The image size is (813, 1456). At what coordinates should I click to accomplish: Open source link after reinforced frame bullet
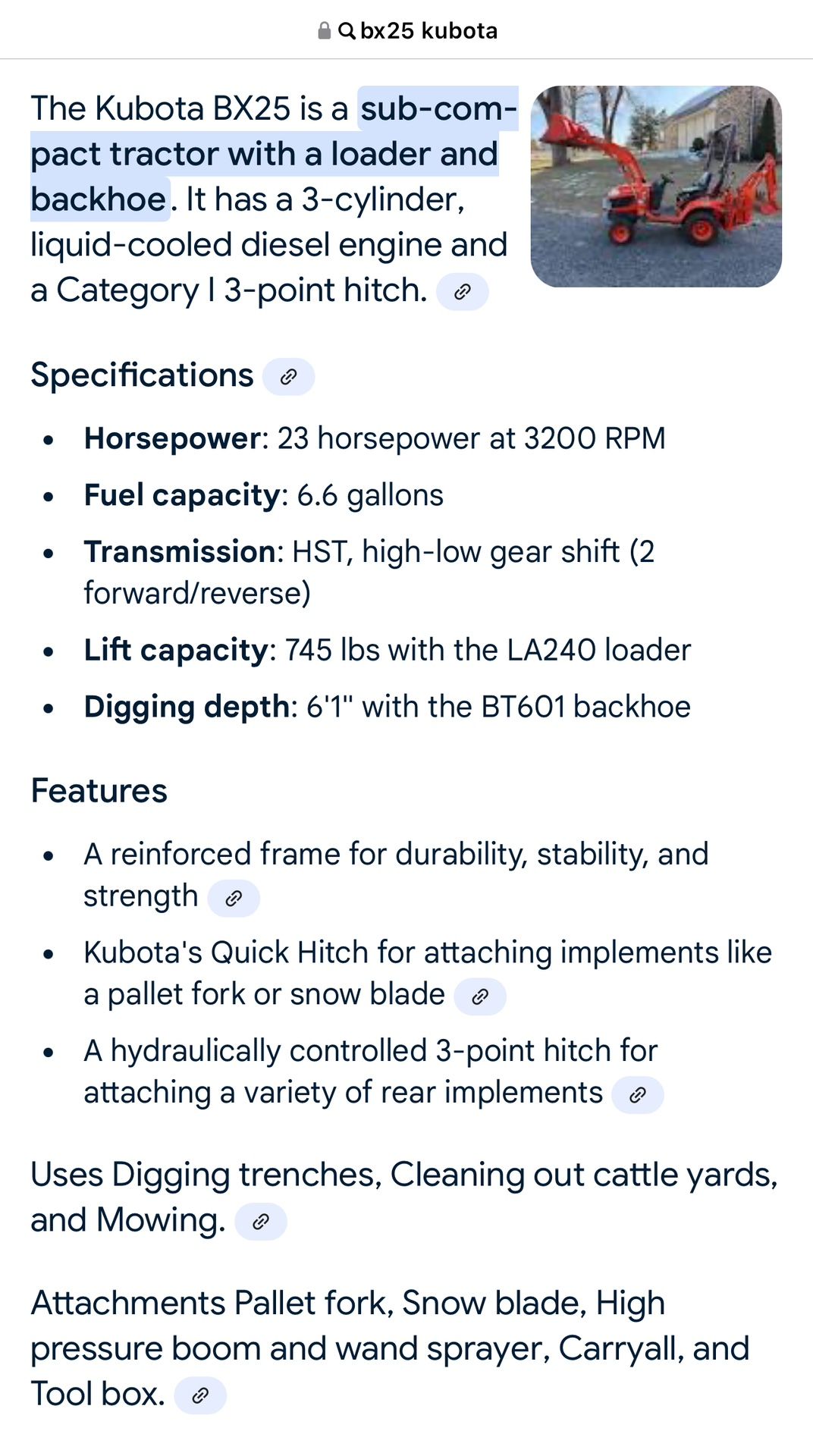tap(234, 899)
